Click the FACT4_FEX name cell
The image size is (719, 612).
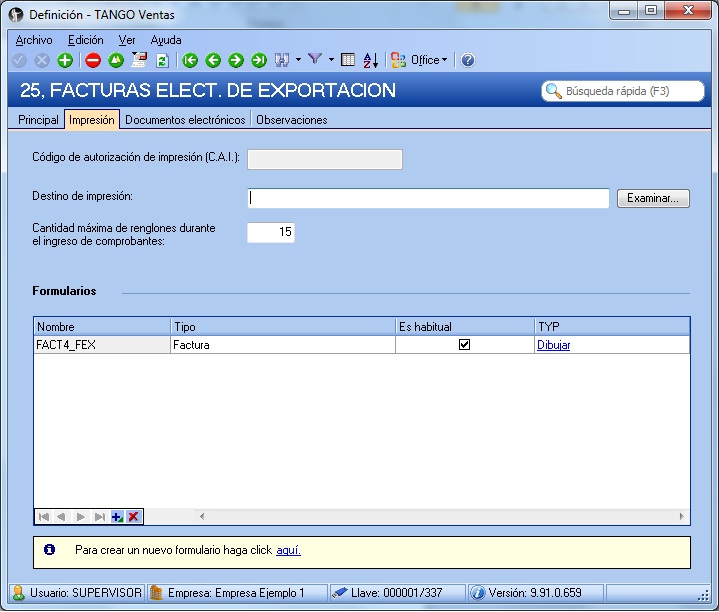point(102,345)
